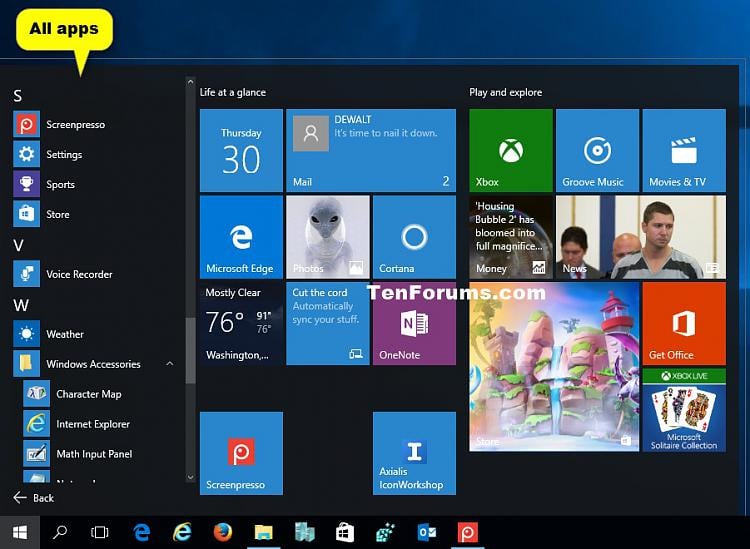Click the Windows Start button
The image size is (750, 549).
click(x=20, y=532)
